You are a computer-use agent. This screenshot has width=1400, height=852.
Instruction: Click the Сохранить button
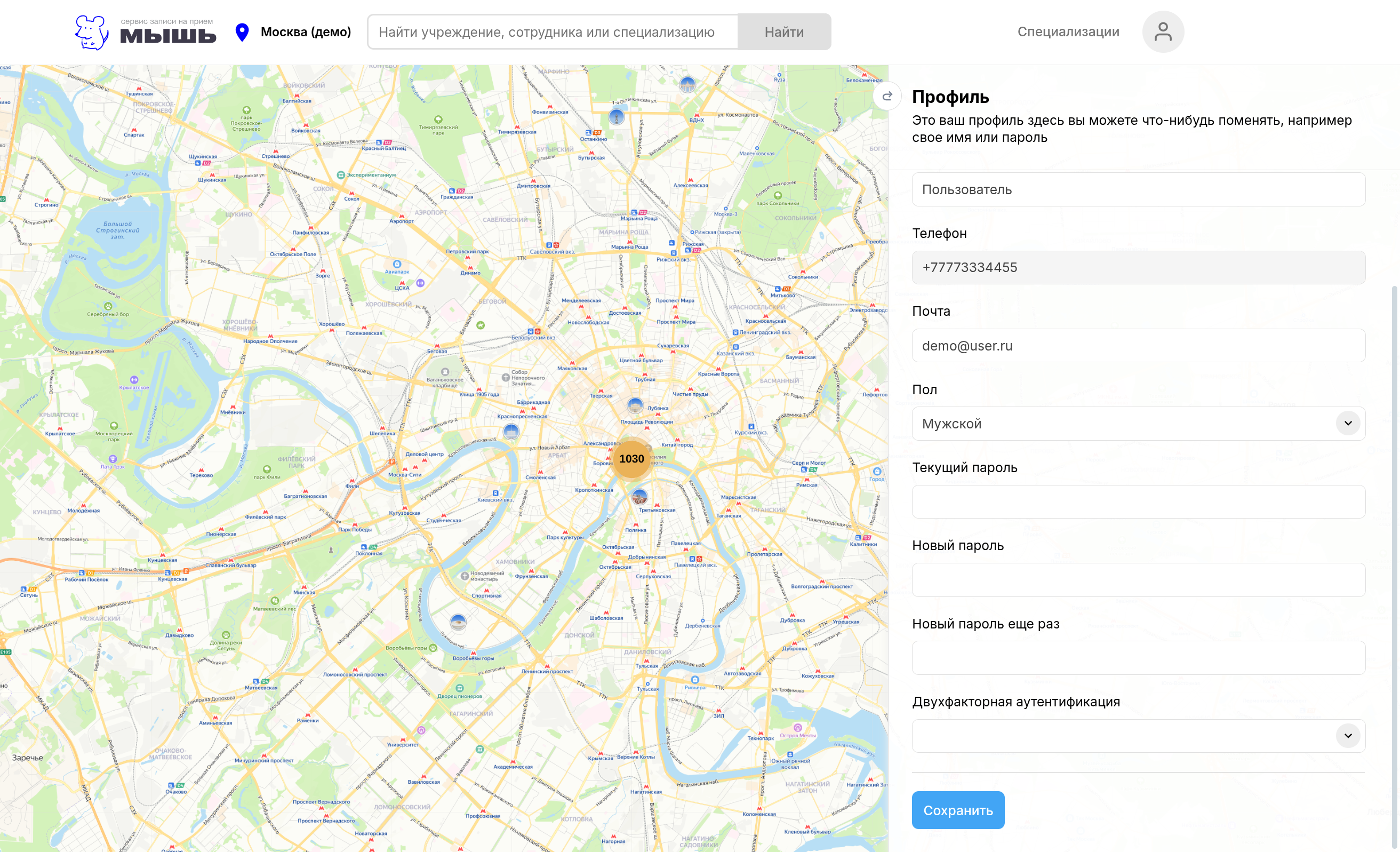(x=957, y=810)
